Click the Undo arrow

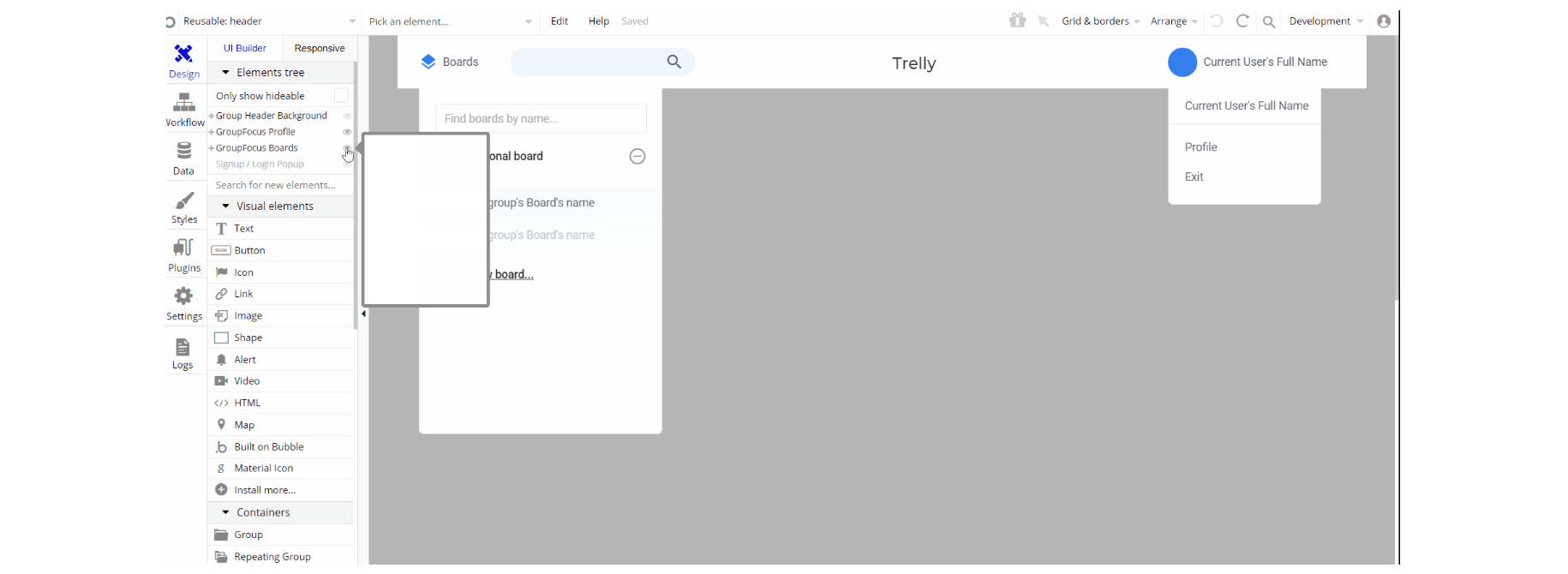point(1217,21)
